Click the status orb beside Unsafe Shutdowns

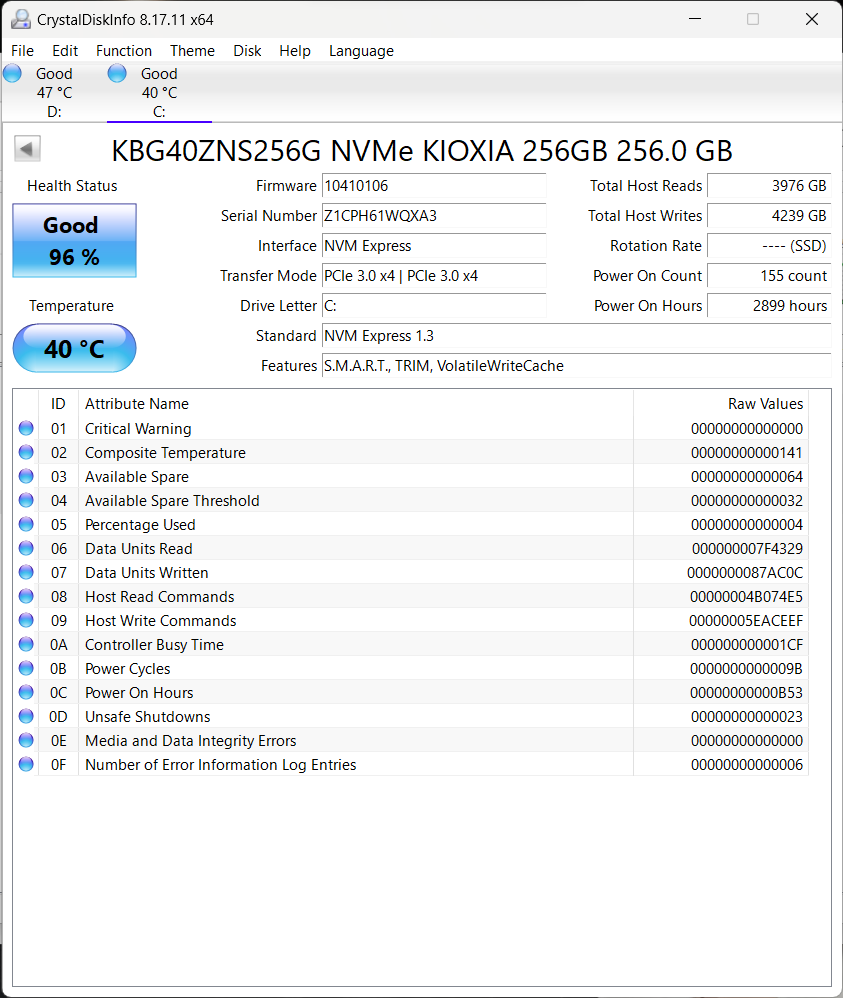pyautogui.click(x=26, y=717)
